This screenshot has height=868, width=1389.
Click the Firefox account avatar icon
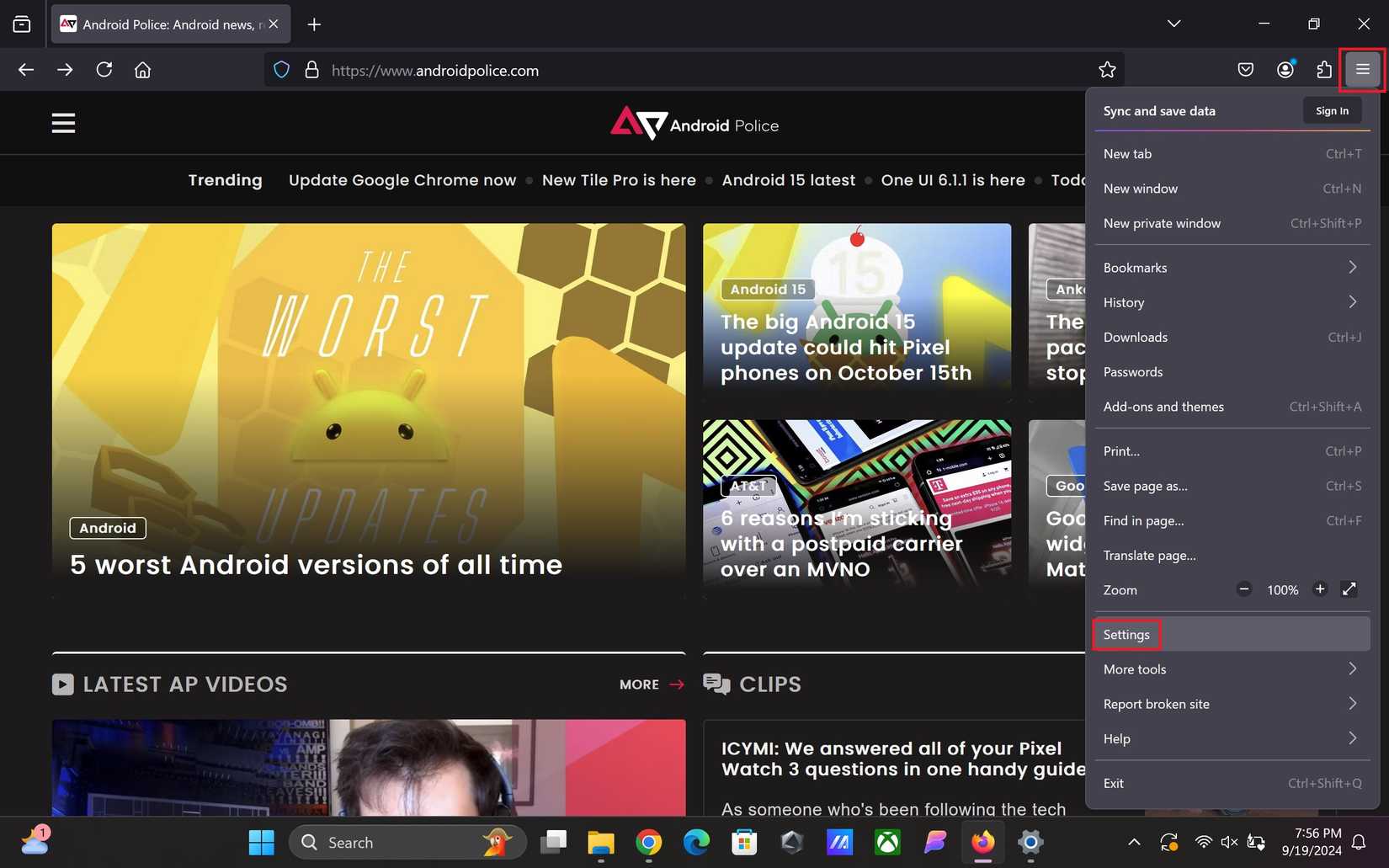click(x=1285, y=70)
